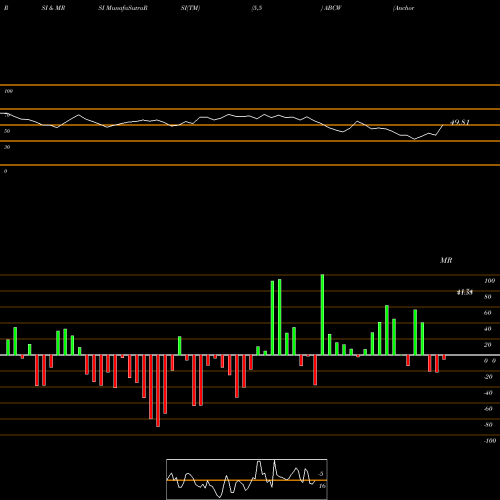Click the tallest green bar in MR histogram

pyautogui.click(x=322, y=315)
